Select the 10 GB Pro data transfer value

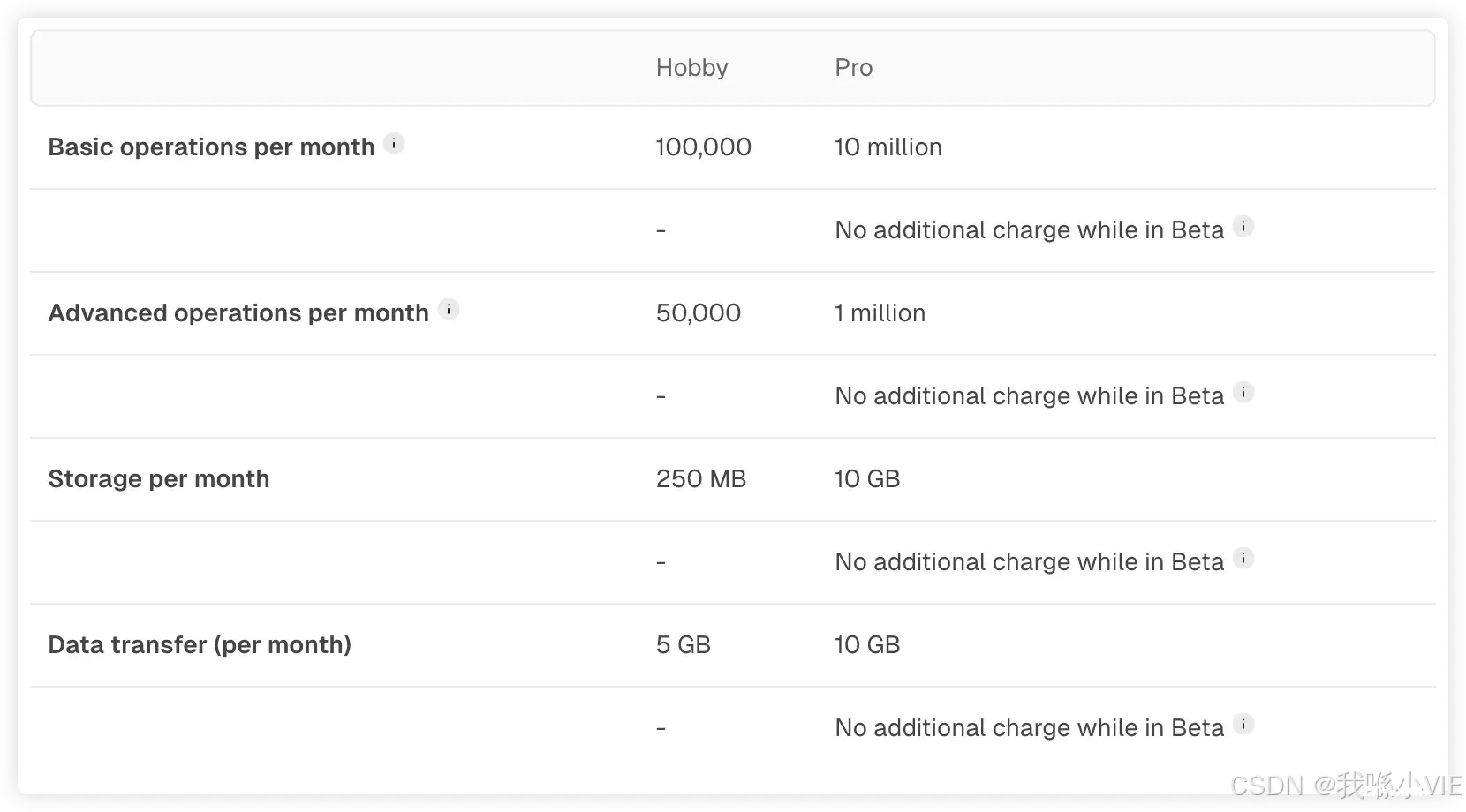(866, 644)
